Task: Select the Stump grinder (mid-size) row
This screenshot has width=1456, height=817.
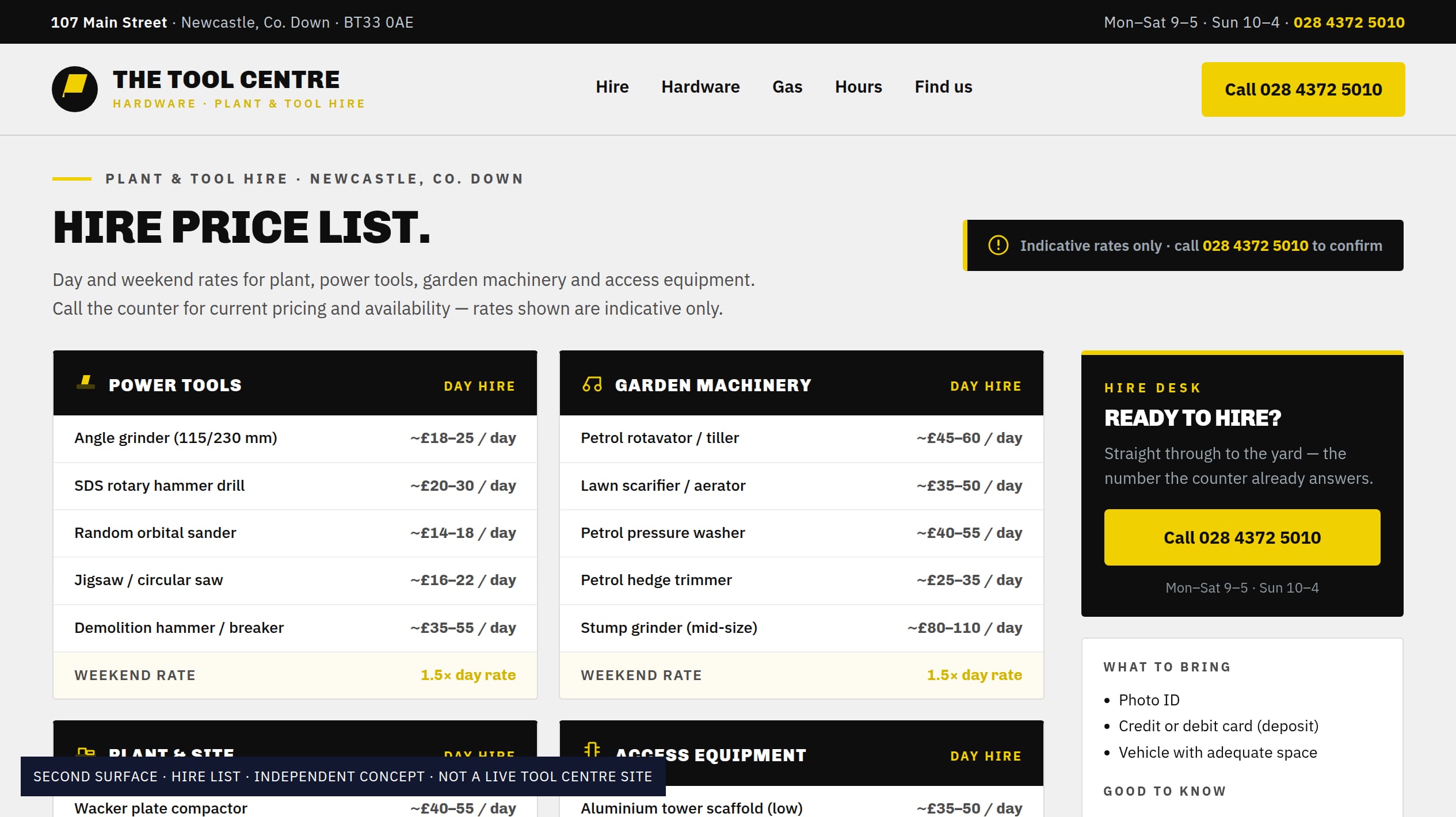Action: tap(802, 628)
